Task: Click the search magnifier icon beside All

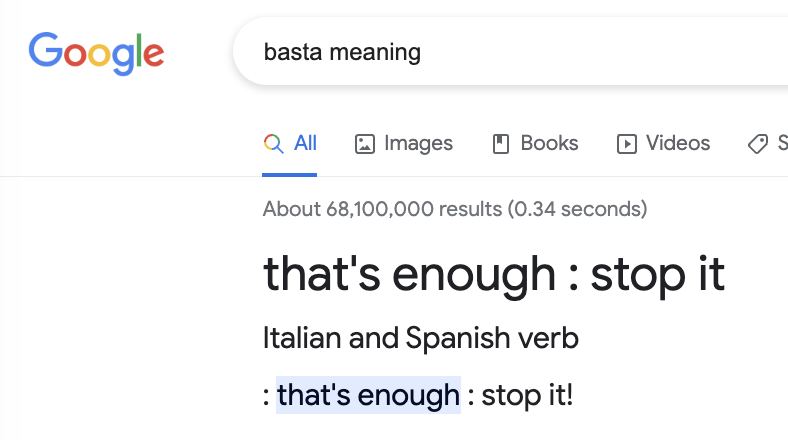Action: (x=273, y=144)
